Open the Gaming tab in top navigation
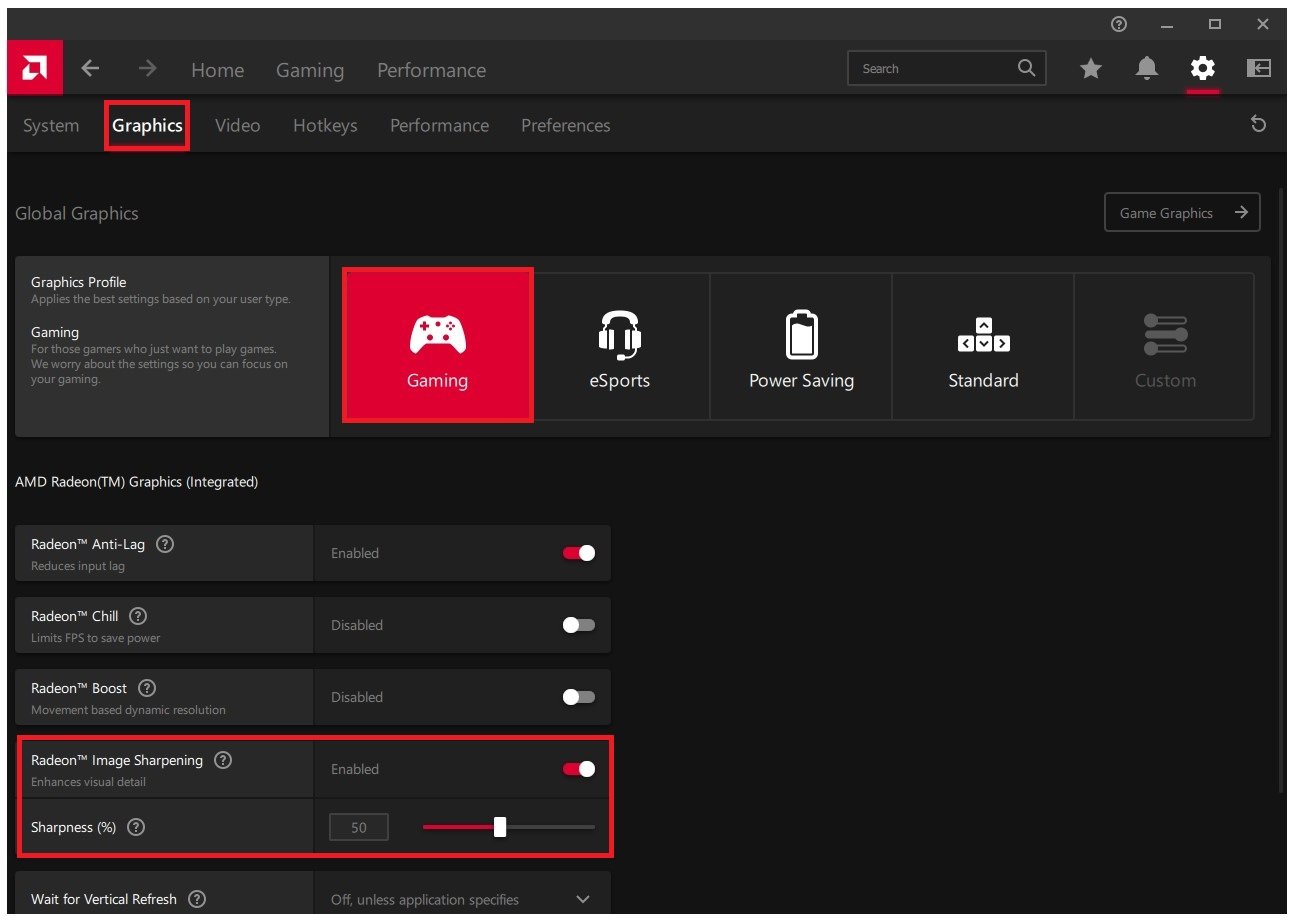1292x921 pixels. [x=310, y=70]
